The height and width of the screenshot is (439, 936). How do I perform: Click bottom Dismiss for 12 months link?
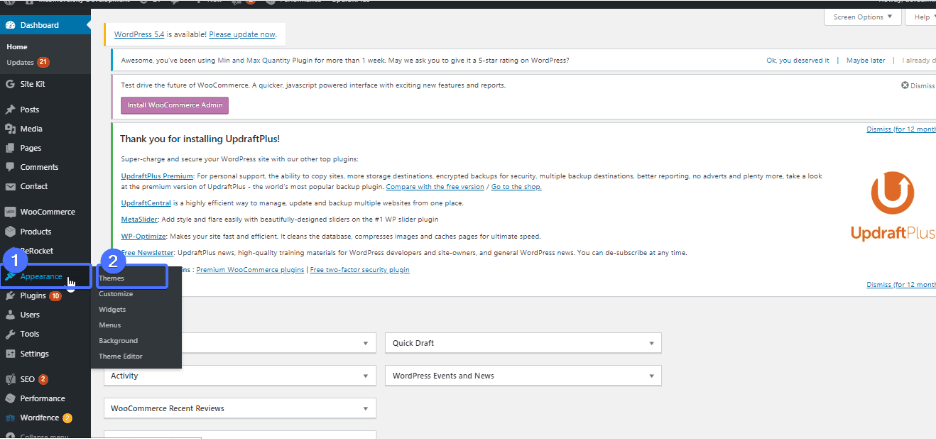point(901,285)
